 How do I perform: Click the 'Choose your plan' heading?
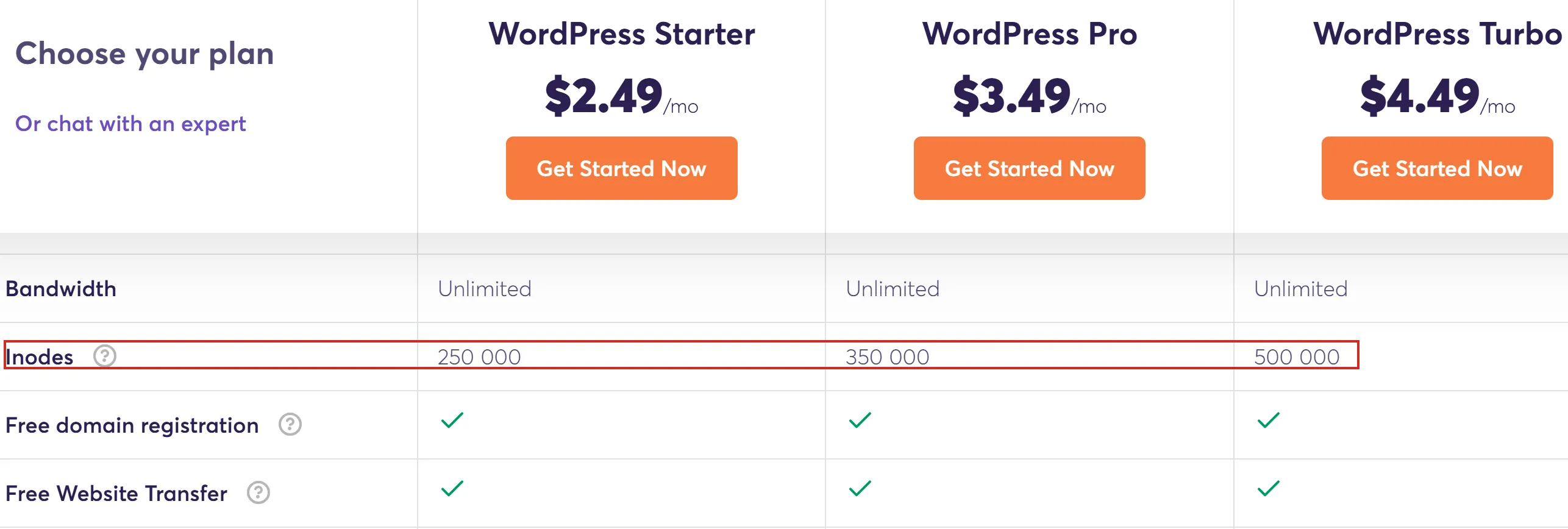pyautogui.click(x=144, y=54)
